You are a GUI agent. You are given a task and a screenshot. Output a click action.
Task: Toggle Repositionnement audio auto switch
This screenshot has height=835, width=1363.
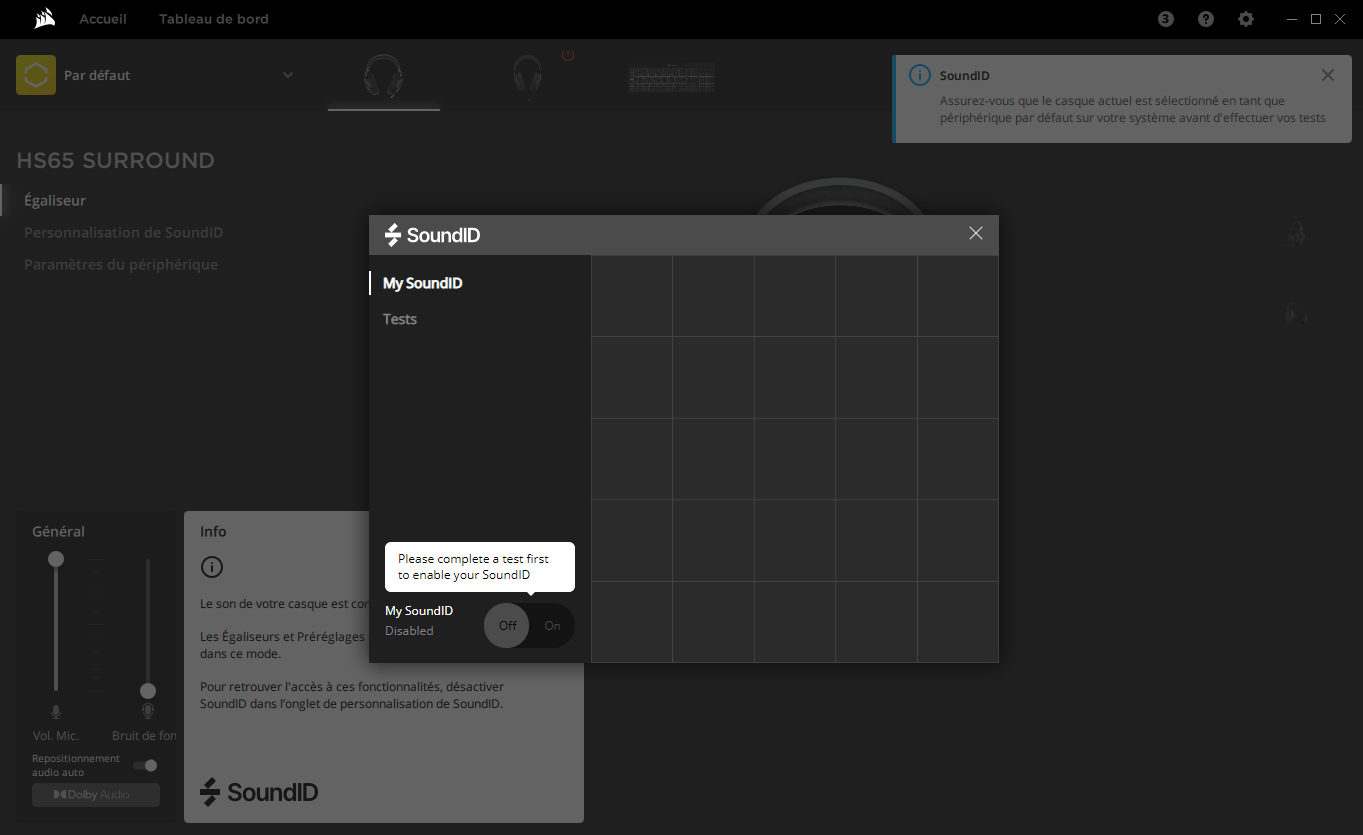[x=146, y=766]
